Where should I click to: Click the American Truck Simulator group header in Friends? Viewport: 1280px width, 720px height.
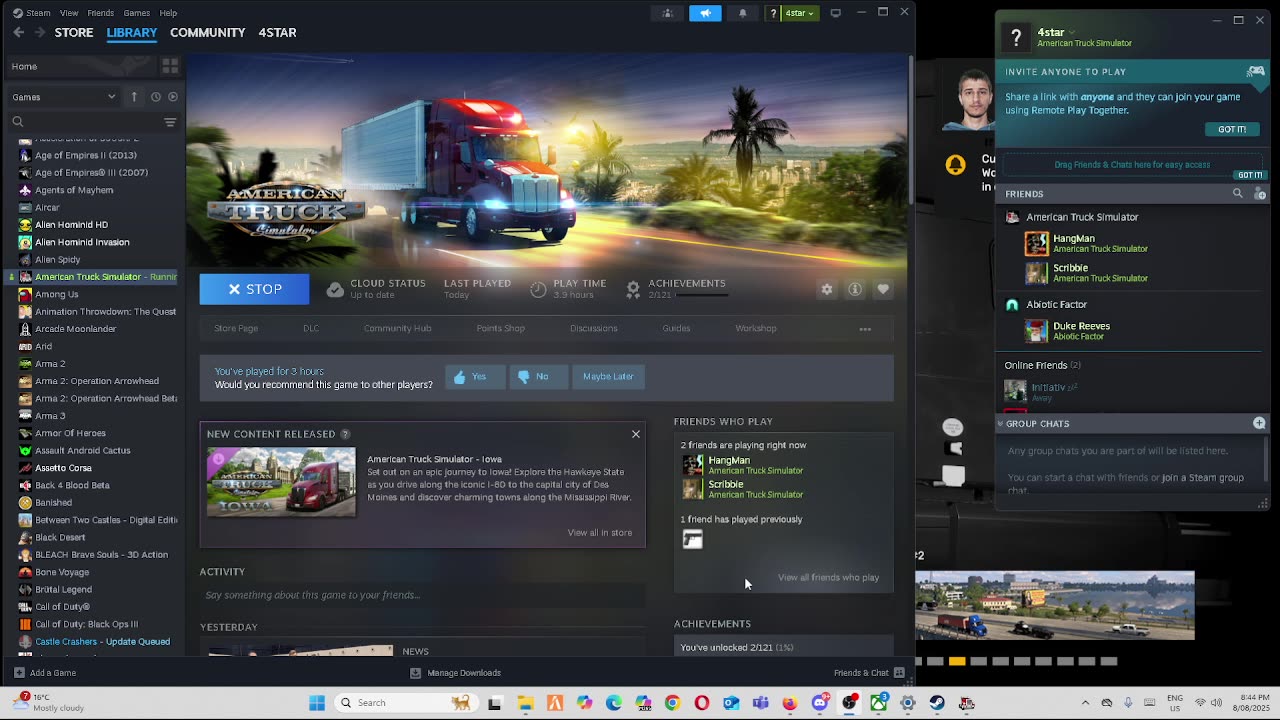click(x=1082, y=217)
